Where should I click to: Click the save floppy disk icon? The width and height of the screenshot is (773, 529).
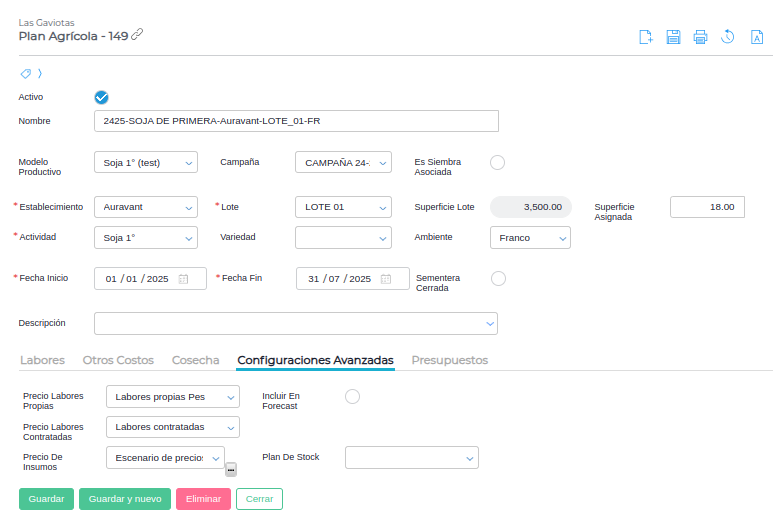coord(673,37)
